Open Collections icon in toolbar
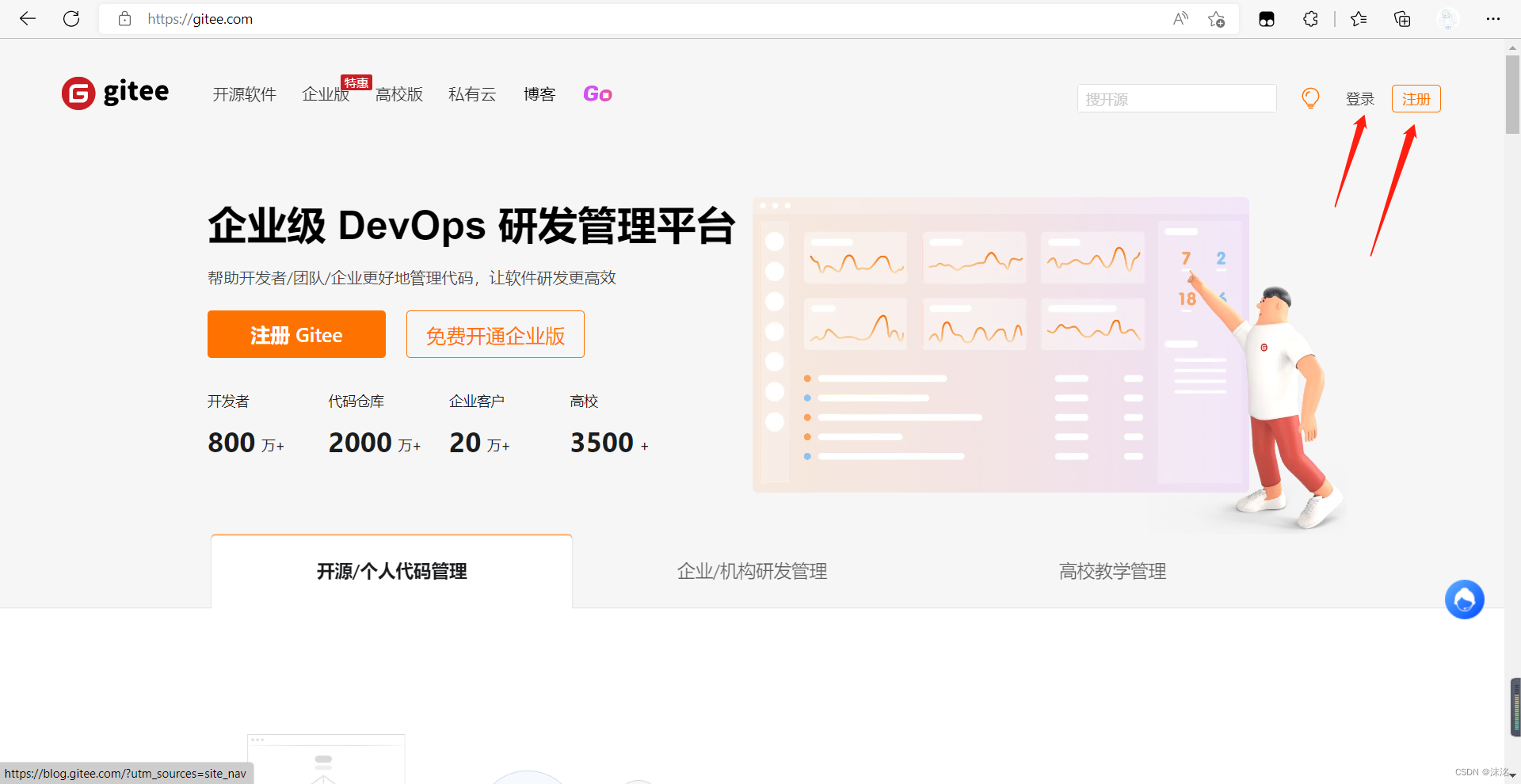 point(1402,19)
